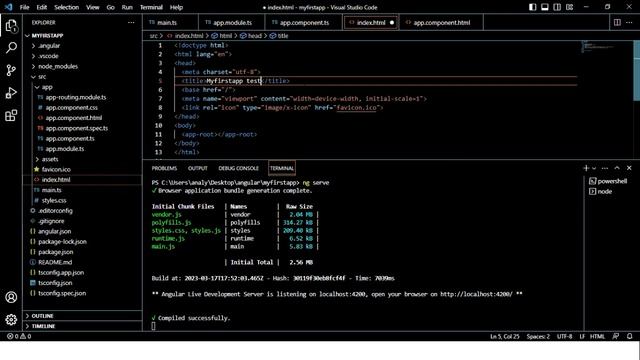Switch to the app.component.ts editor tab
This screenshot has height=360, width=640.
(304, 22)
